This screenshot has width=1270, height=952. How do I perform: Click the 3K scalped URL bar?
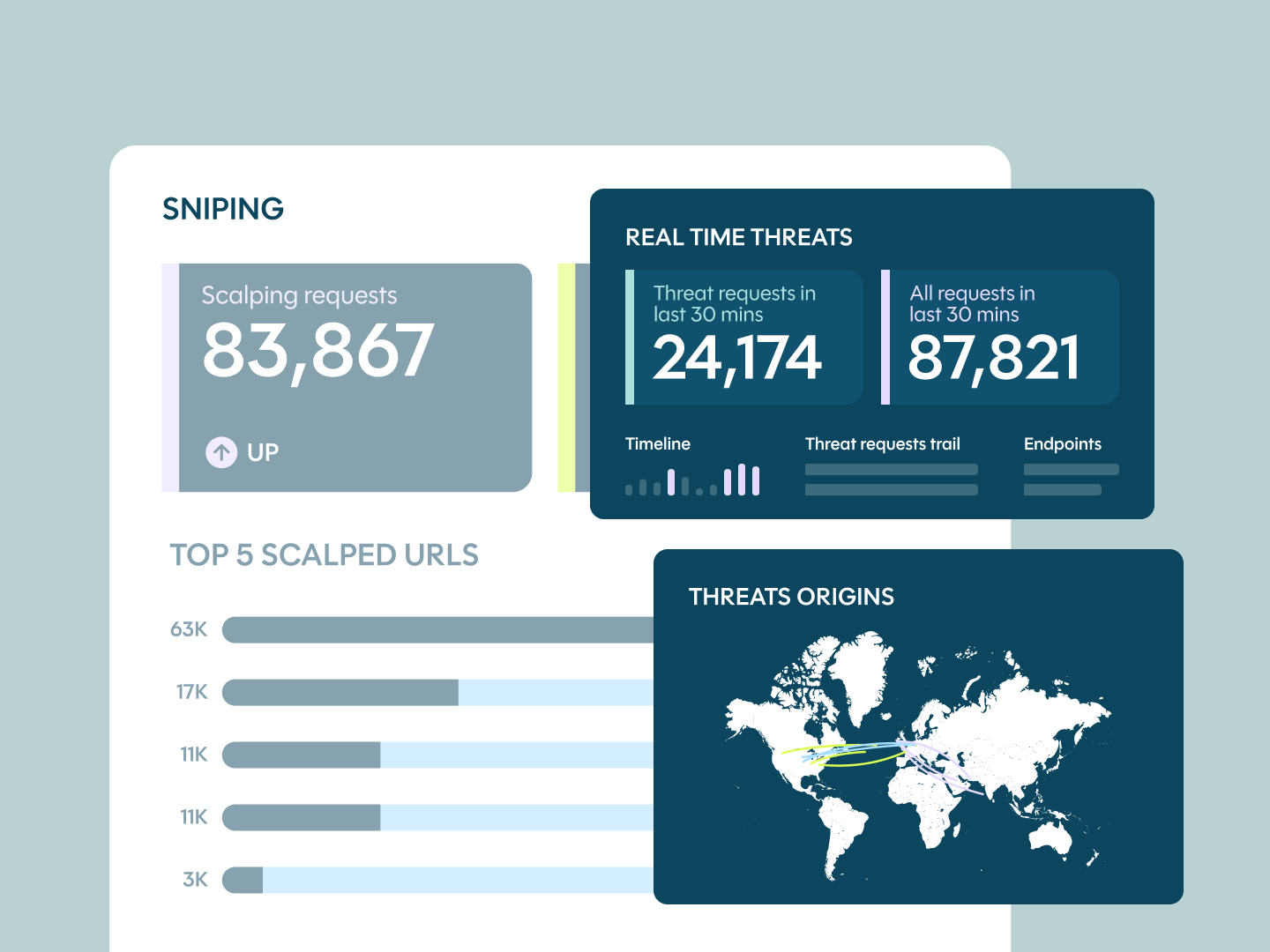438,880
